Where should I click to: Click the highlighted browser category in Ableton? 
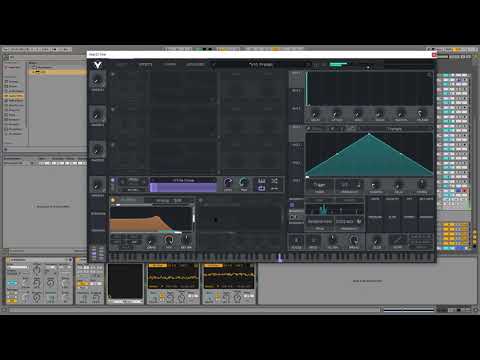coord(14,95)
